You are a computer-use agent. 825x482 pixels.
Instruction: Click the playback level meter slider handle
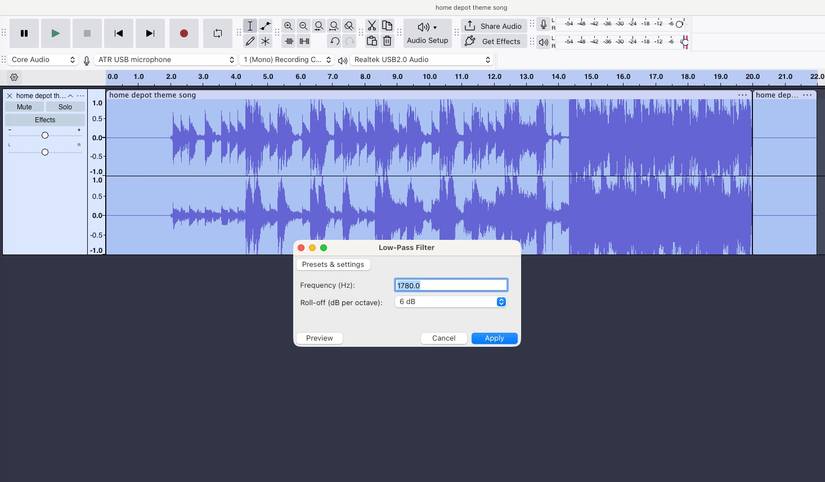685,42
